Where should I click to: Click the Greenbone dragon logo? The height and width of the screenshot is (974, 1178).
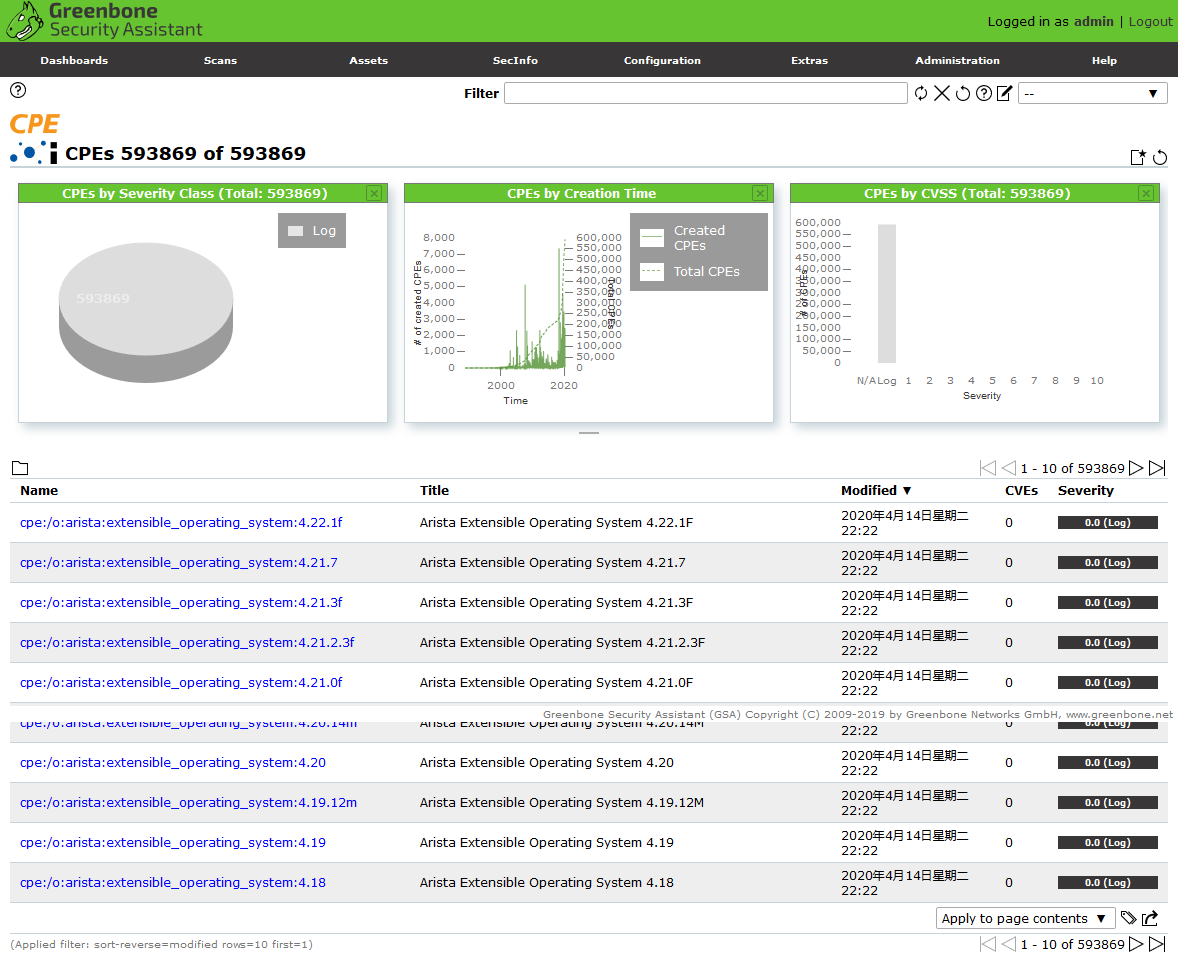pyautogui.click(x=24, y=20)
